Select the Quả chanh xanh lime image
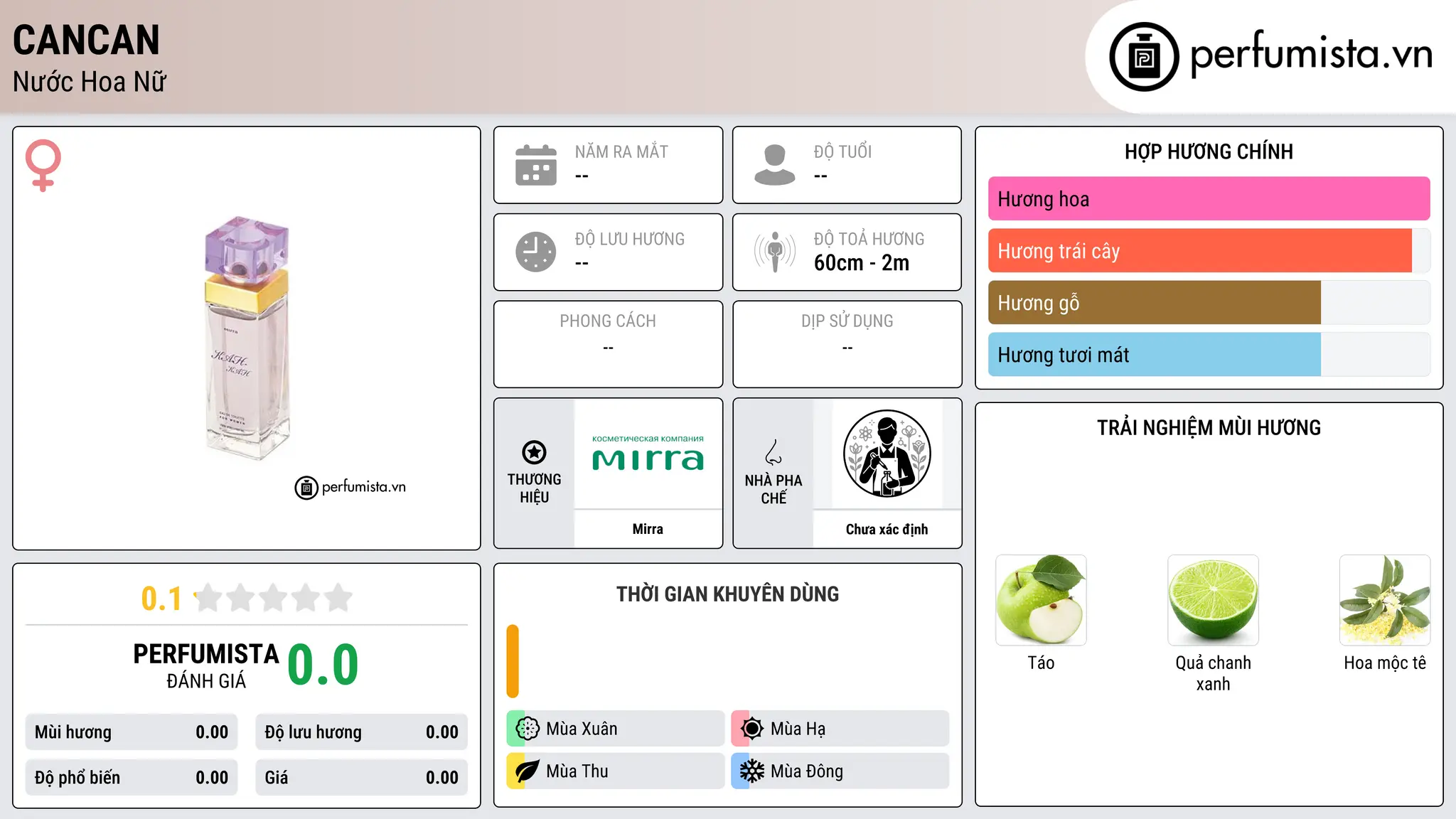 tap(1213, 600)
